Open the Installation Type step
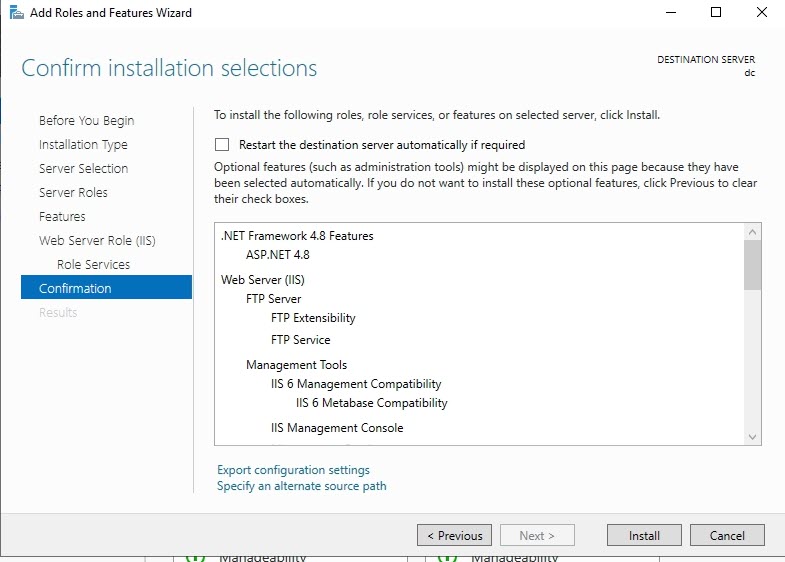Screen dimensions: 785x562 pyautogui.click(x=83, y=144)
